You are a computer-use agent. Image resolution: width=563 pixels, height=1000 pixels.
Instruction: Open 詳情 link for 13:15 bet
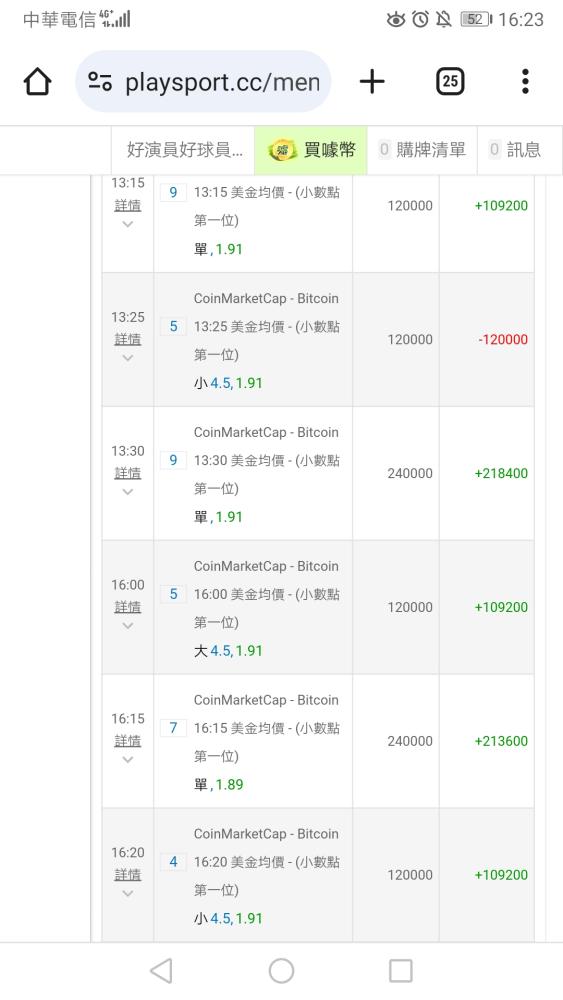128,205
